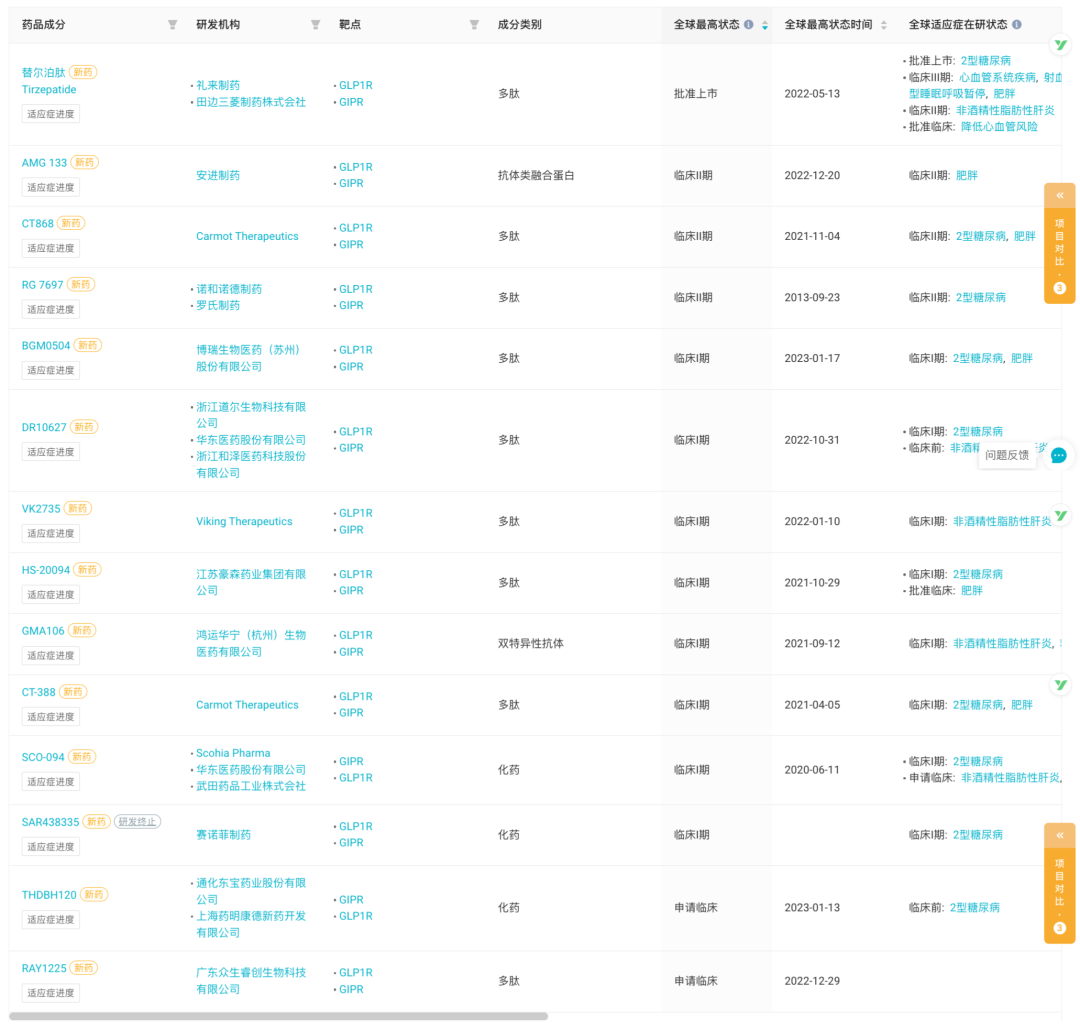The image size is (1080, 1029).
Task: Click GIPR target in AMG 133 row
Action: (x=351, y=183)
